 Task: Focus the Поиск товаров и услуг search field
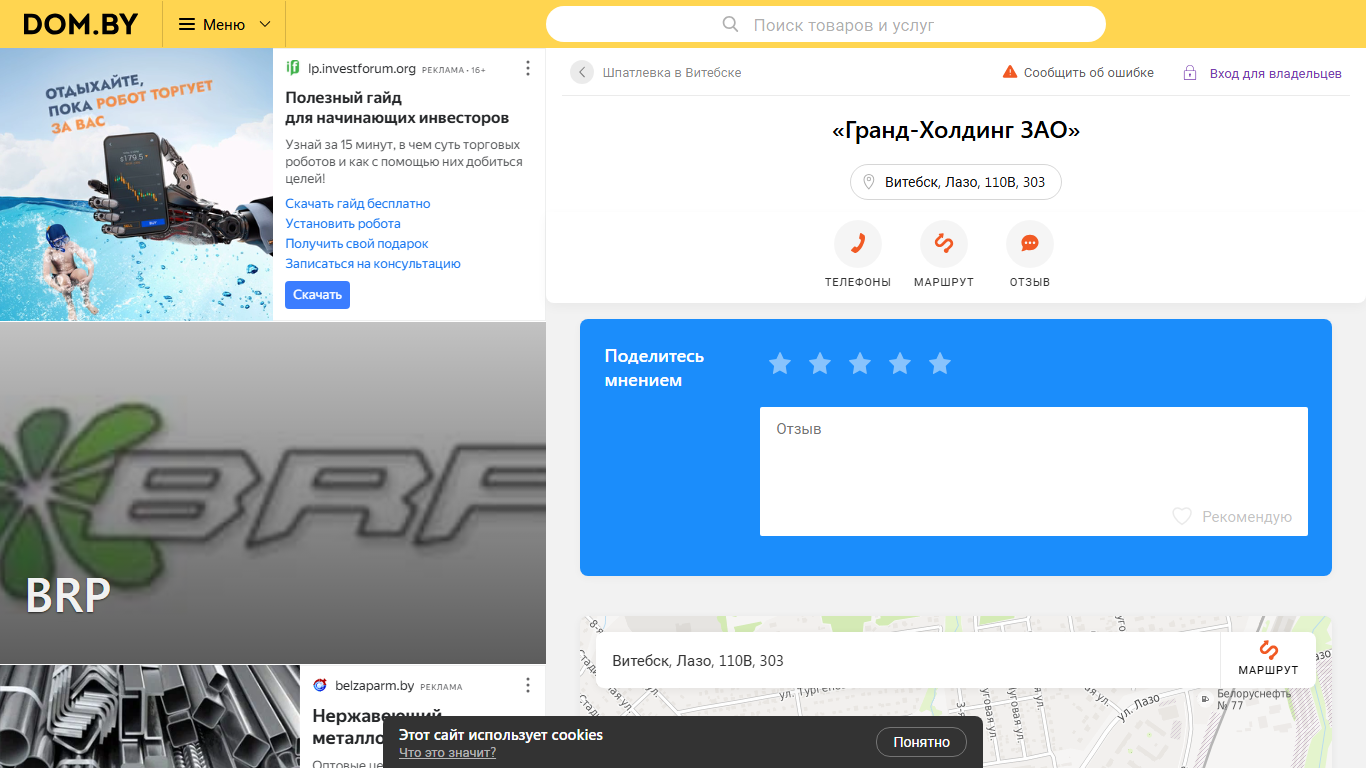826,24
